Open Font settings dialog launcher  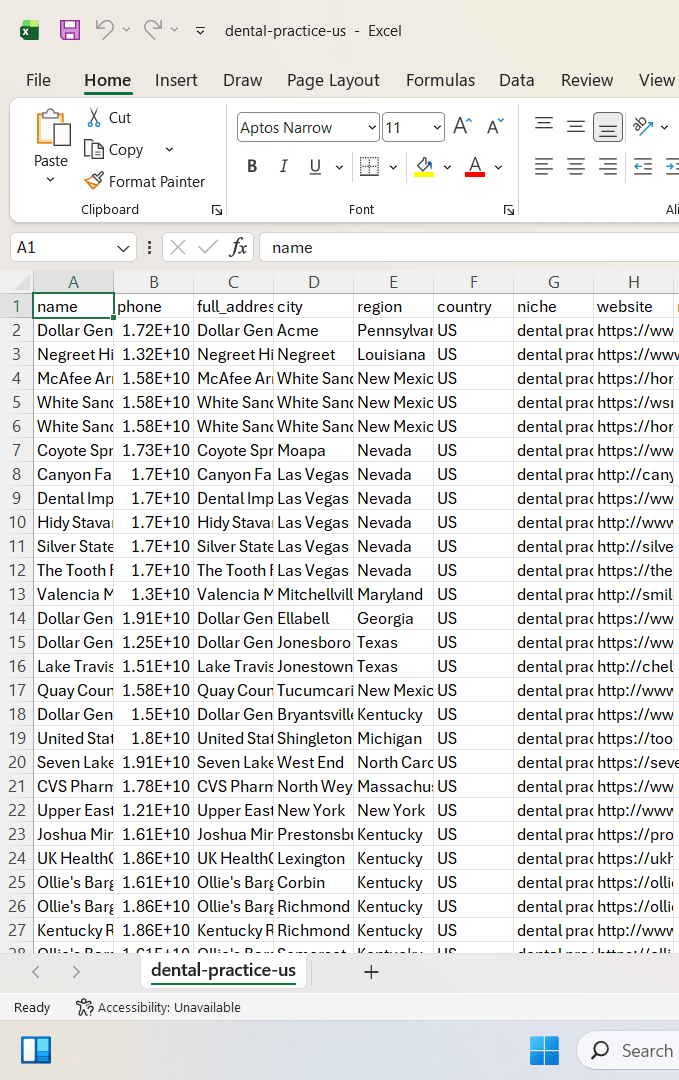[x=509, y=210]
